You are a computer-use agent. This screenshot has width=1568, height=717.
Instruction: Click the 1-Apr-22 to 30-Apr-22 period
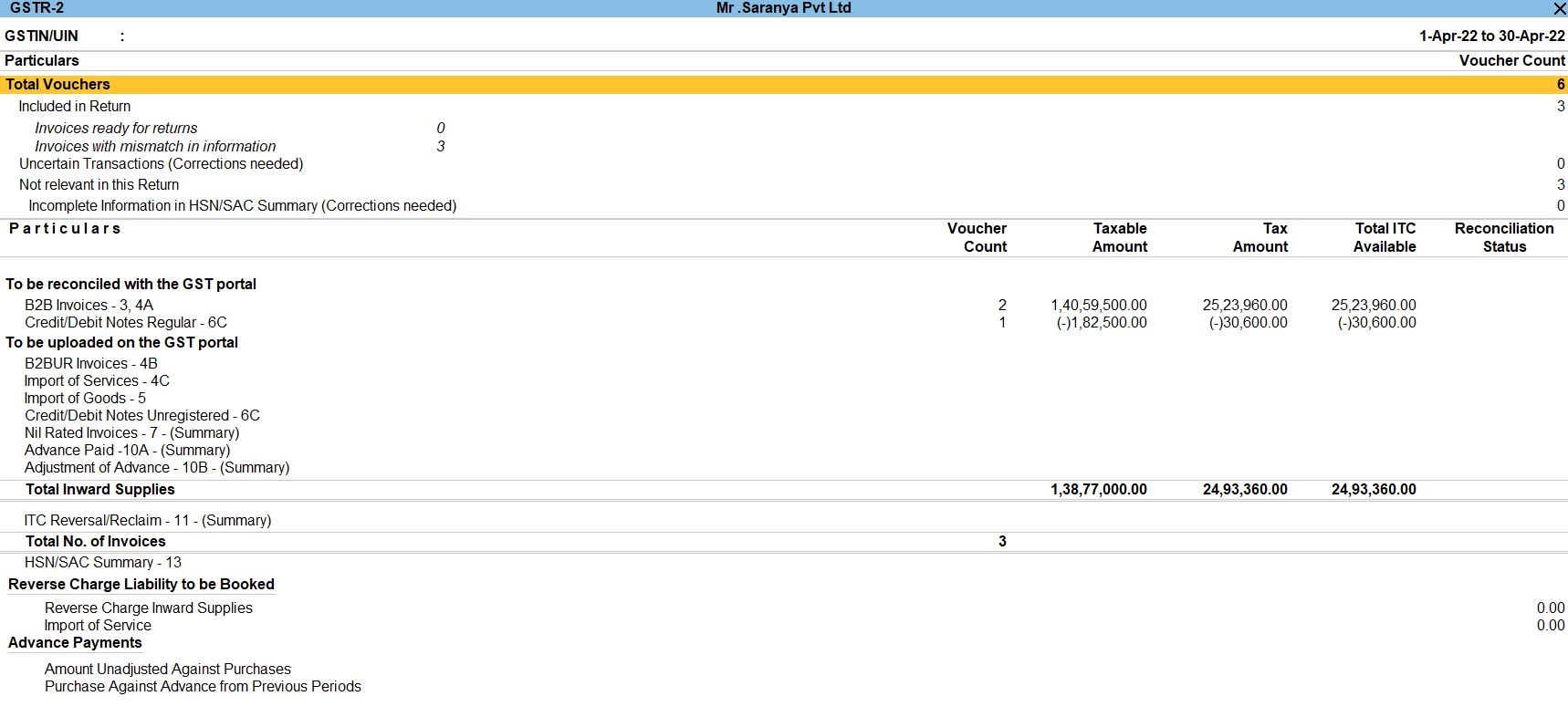[1491, 36]
